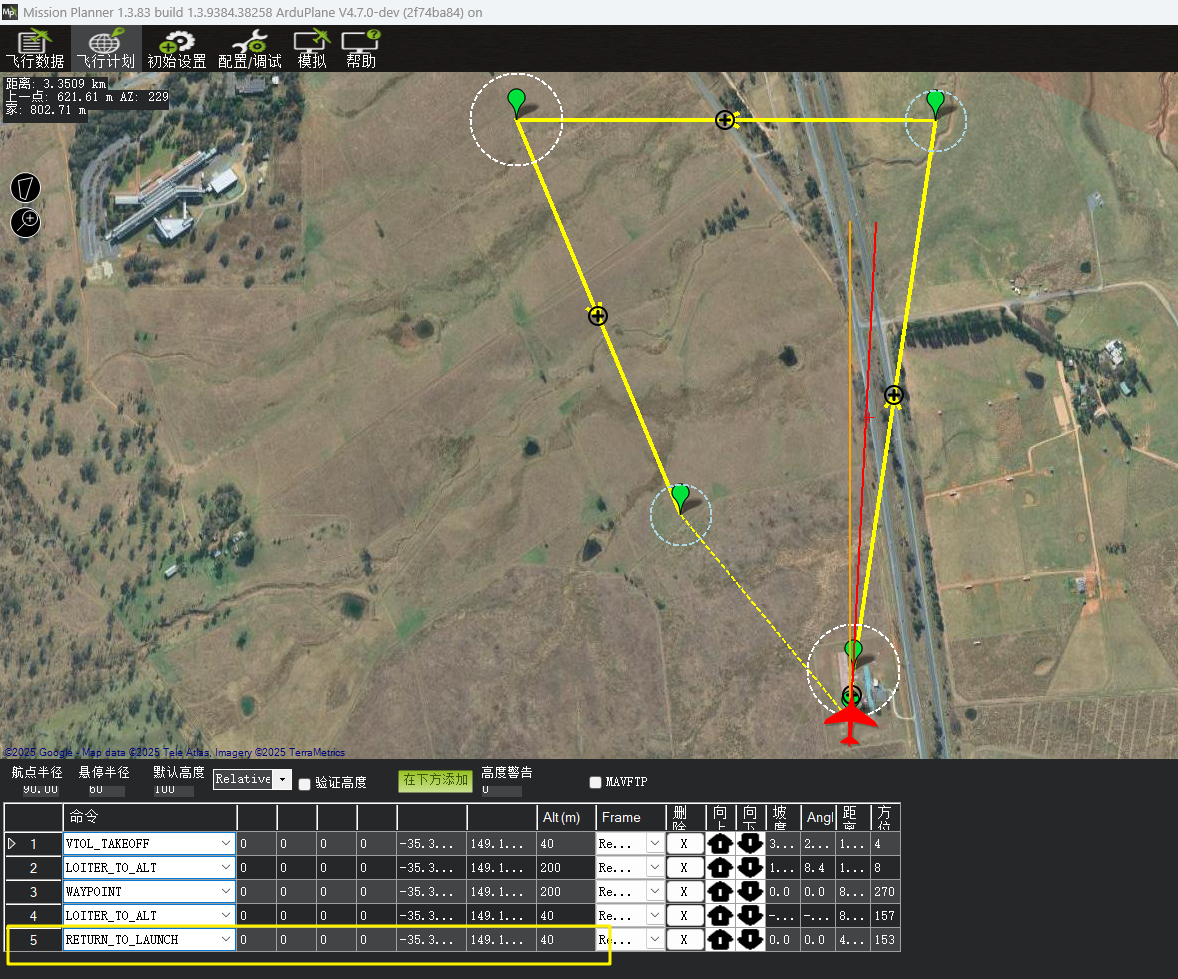Move VTOL_TAKEOFF row down with arrow
The width and height of the screenshot is (1178, 979).
(750, 843)
